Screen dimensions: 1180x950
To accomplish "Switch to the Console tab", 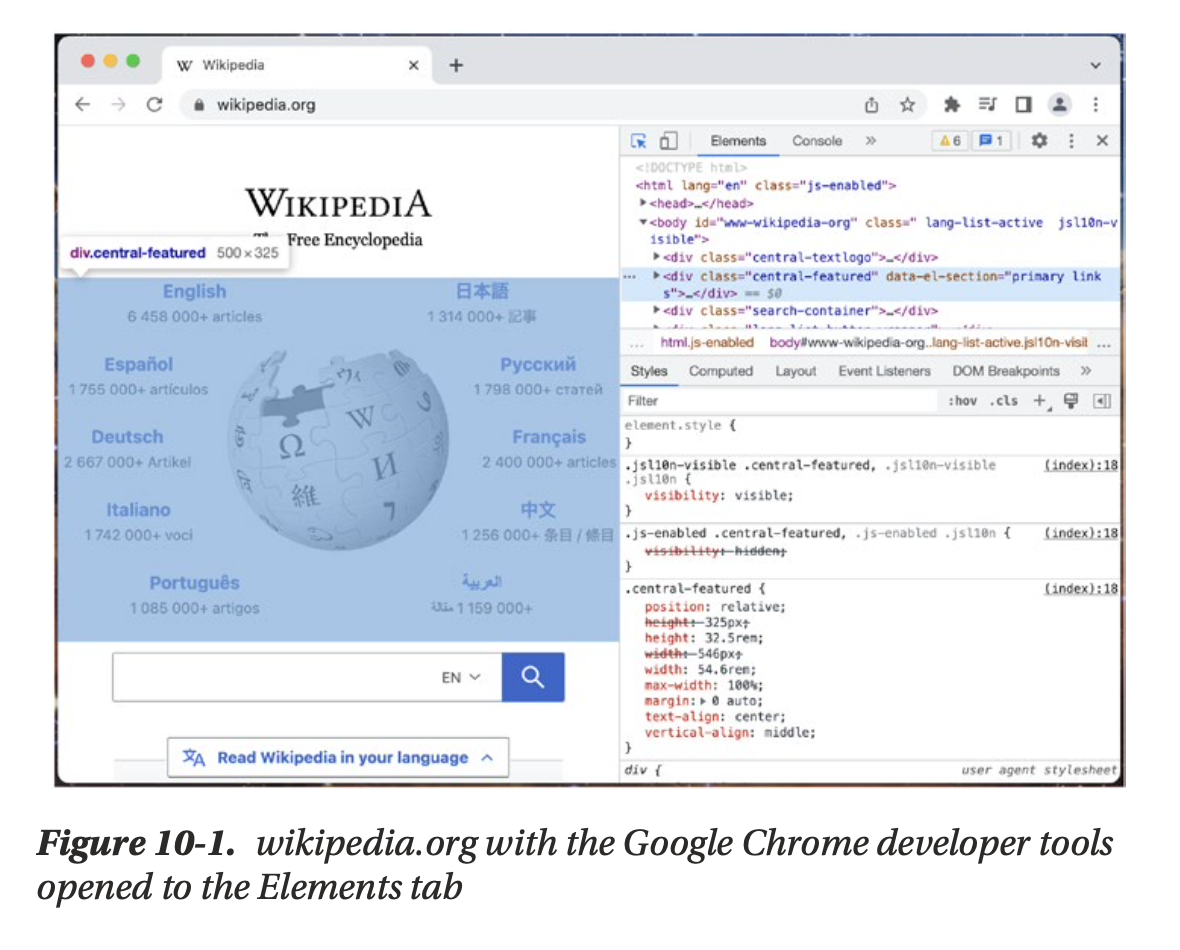I will (x=817, y=141).
